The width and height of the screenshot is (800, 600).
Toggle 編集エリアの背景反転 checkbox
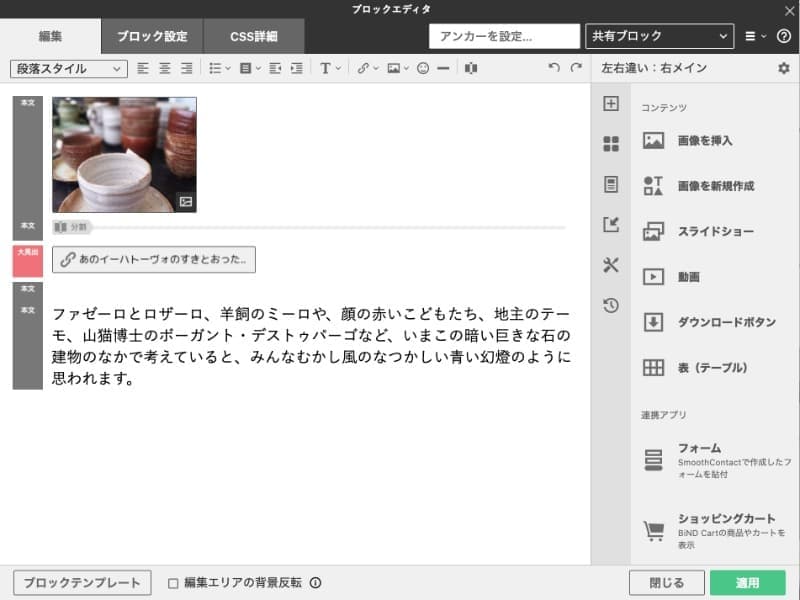coord(173,583)
